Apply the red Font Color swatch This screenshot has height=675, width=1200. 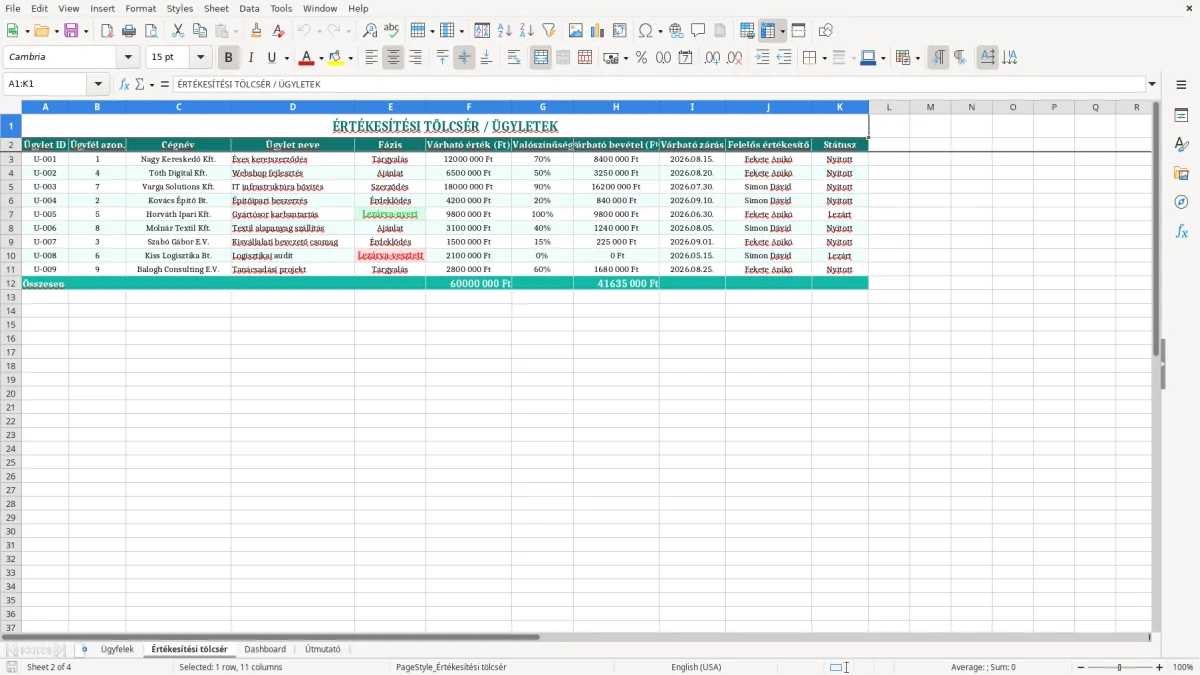[307, 58]
